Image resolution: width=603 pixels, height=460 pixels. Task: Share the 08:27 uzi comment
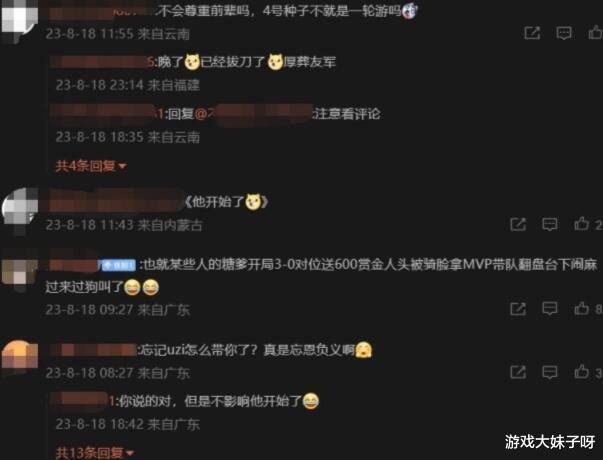(x=518, y=372)
